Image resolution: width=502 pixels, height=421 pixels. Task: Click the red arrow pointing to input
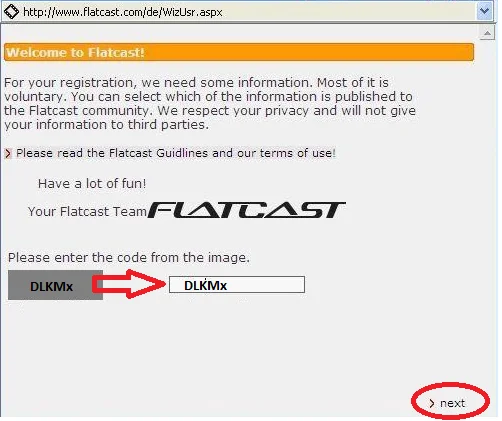pos(129,284)
